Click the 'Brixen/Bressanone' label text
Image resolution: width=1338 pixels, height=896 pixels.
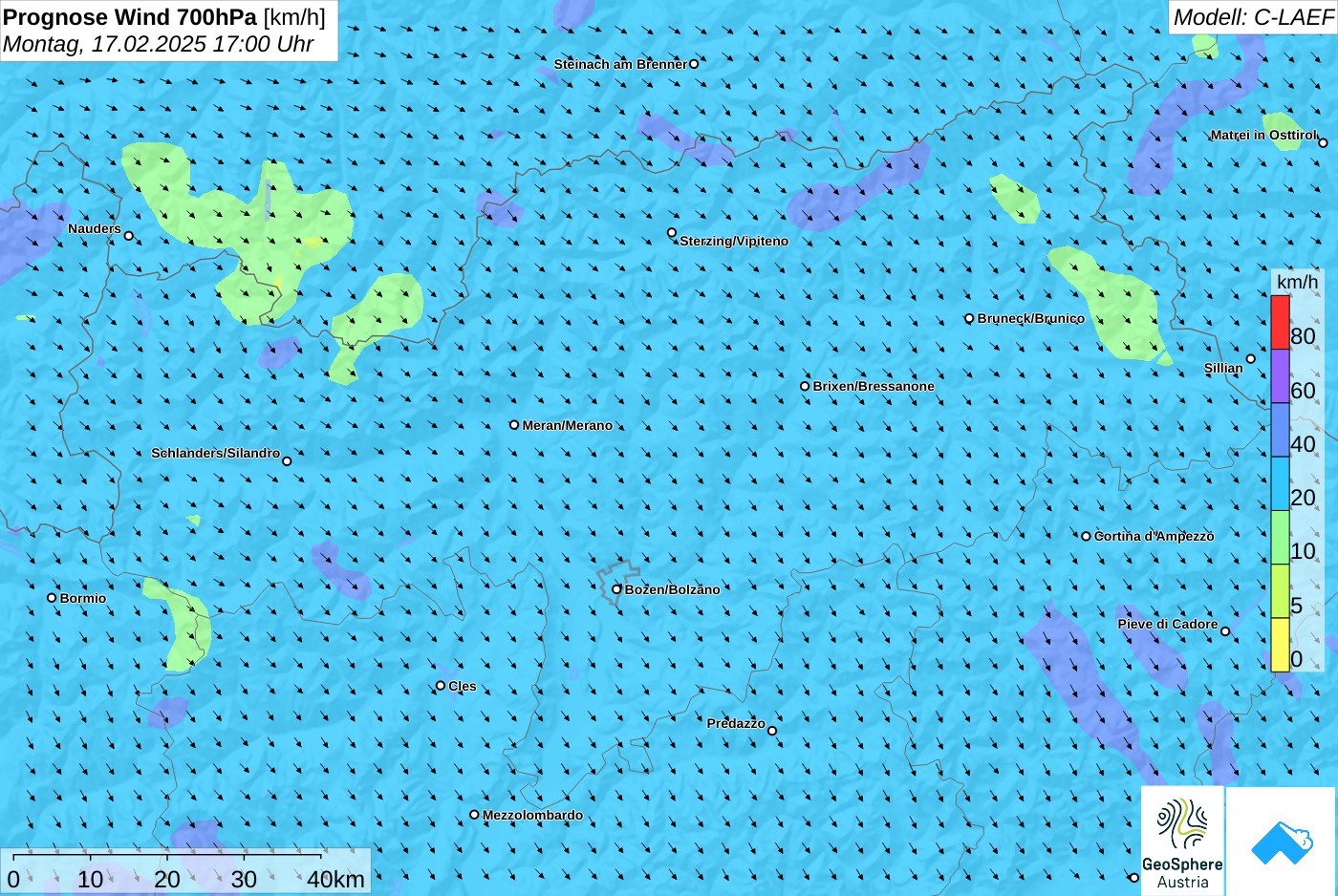874,386
